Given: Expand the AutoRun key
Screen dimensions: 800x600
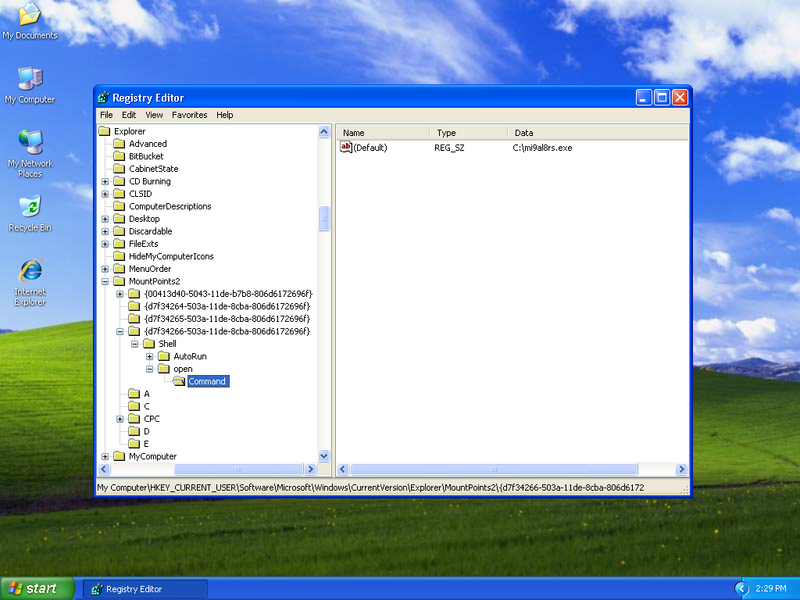Looking at the screenshot, I should click(x=149, y=357).
